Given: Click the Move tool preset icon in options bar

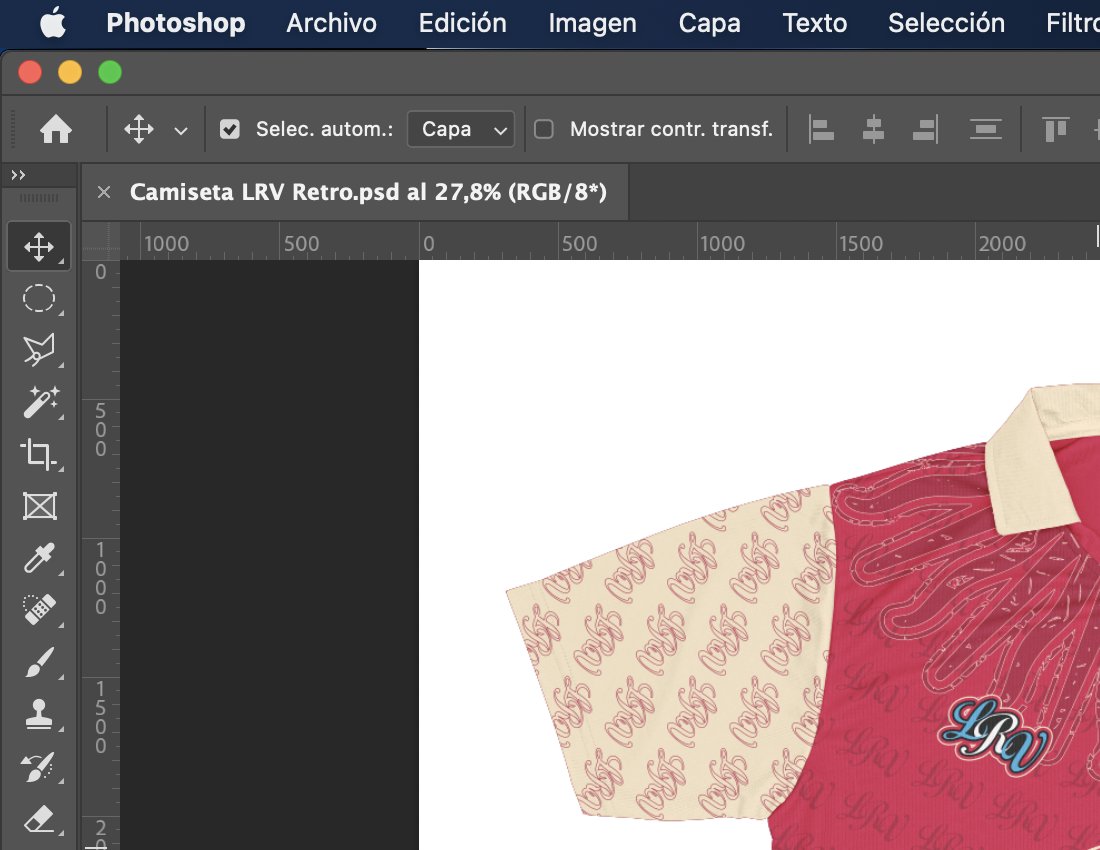Looking at the screenshot, I should [x=139, y=130].
